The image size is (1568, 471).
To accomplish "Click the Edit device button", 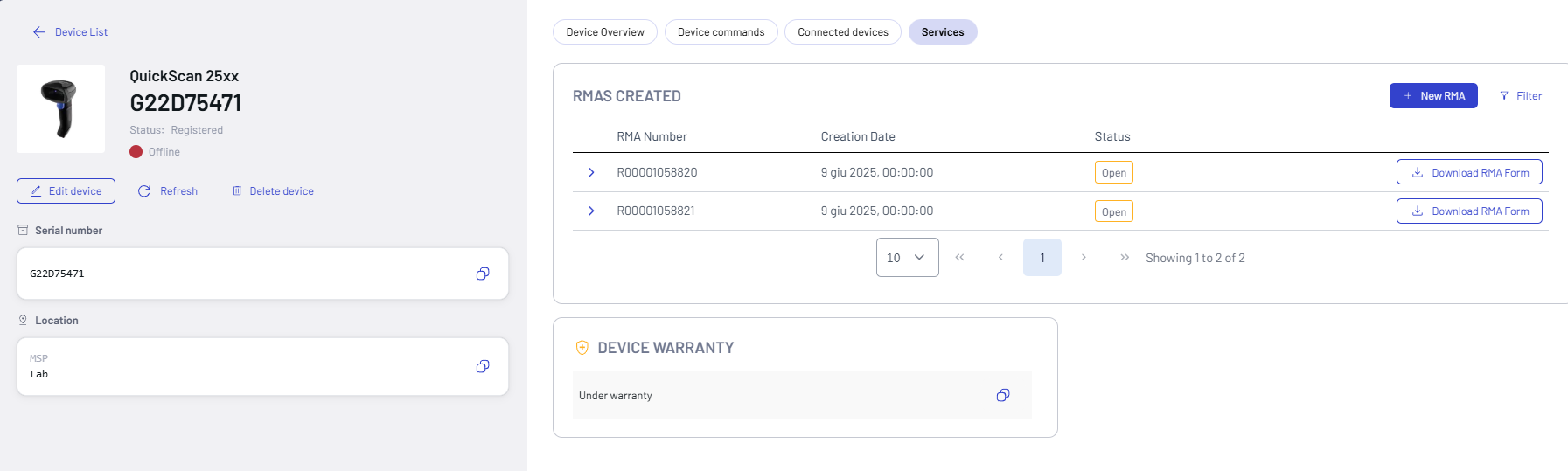I will point(66,191).
